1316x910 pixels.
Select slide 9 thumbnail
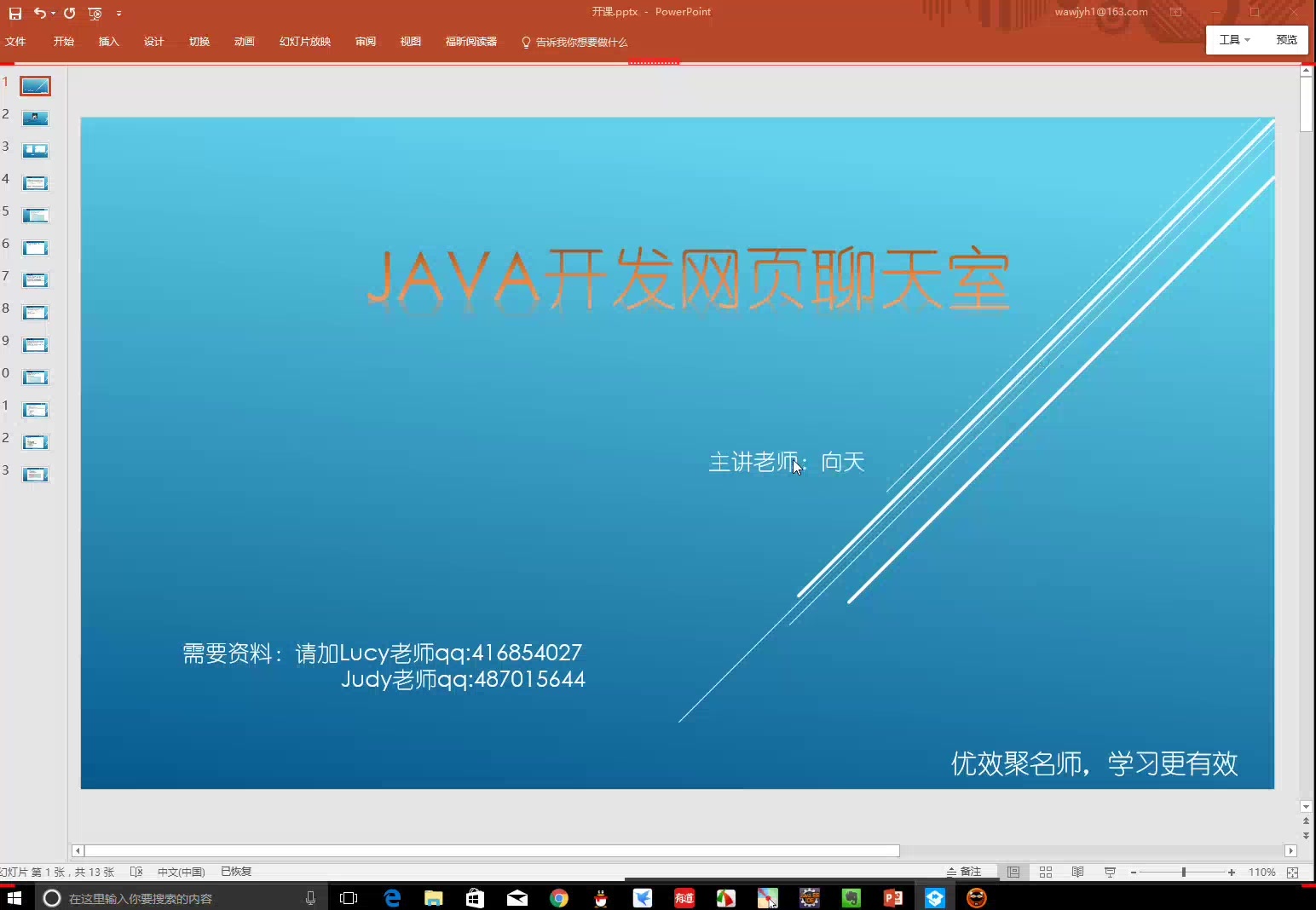pyautogui.click(x=35, y=345)
